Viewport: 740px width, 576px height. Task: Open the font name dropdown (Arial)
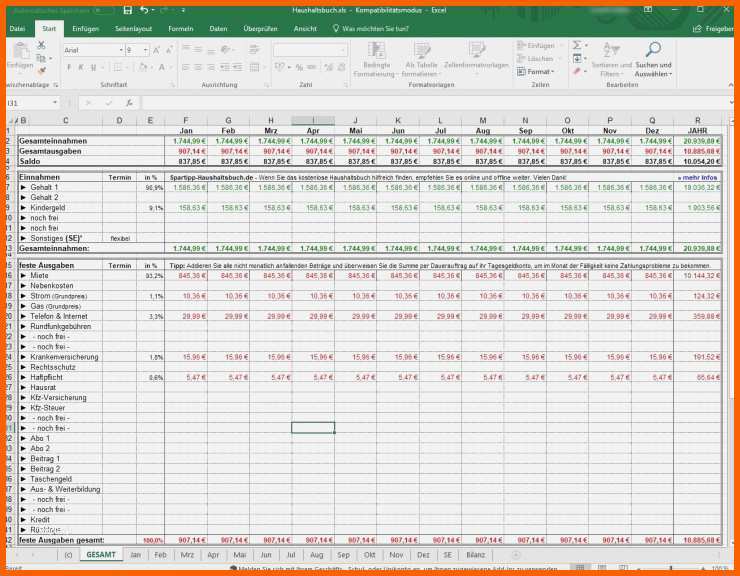(121, 50)
